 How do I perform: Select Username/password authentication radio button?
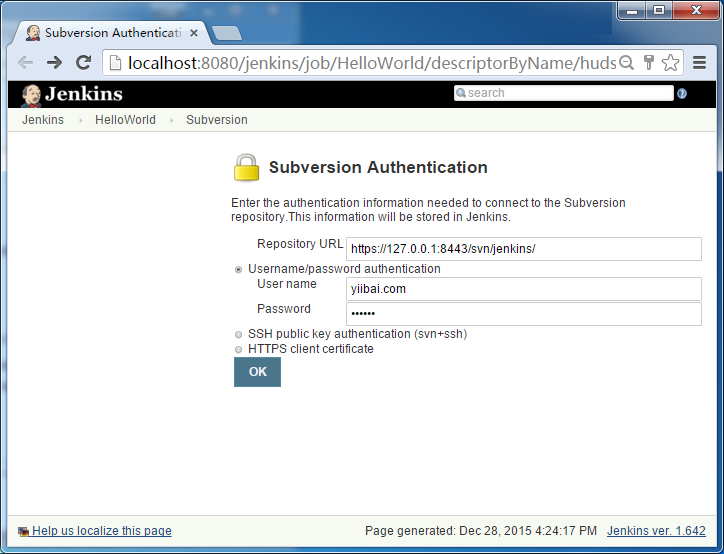tap(238, 270)
